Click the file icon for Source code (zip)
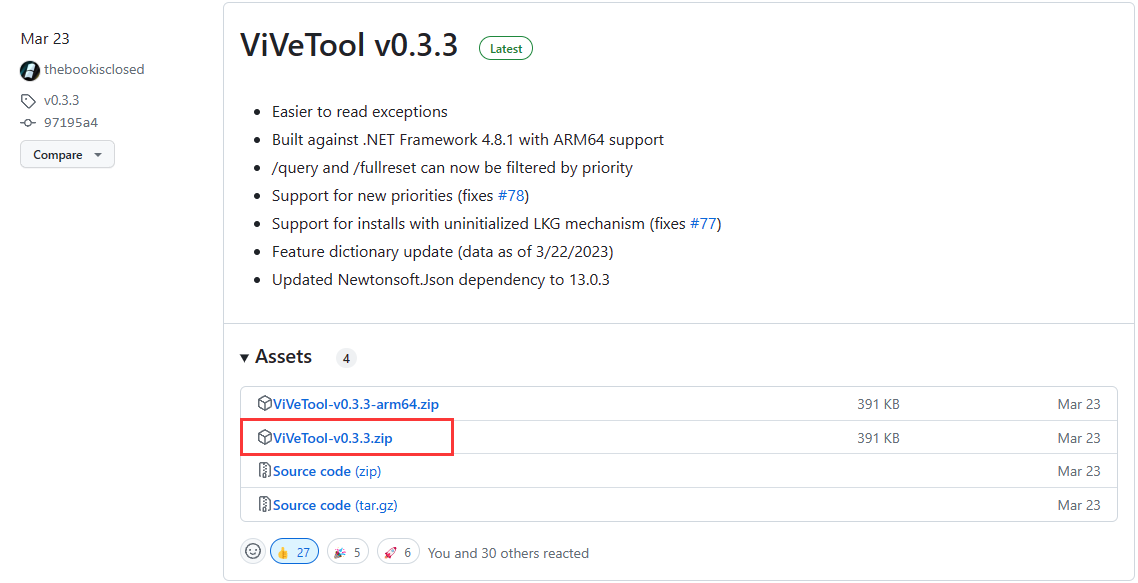 click(265, 471)
